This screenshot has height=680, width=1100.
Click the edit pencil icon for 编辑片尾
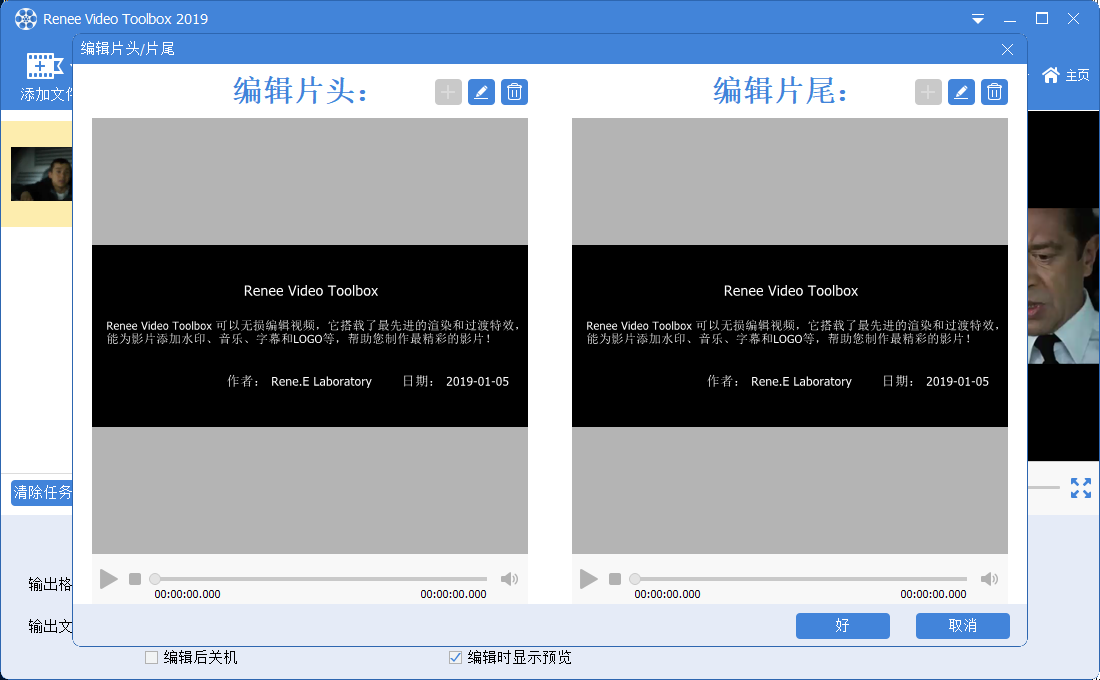pyautogui.click(x=961, y=92)
